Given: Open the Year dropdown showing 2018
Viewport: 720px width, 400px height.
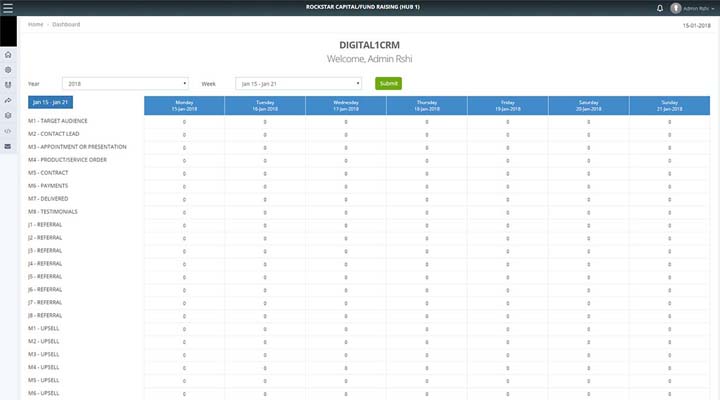Looking at the screenshot, I should [125, 84].
